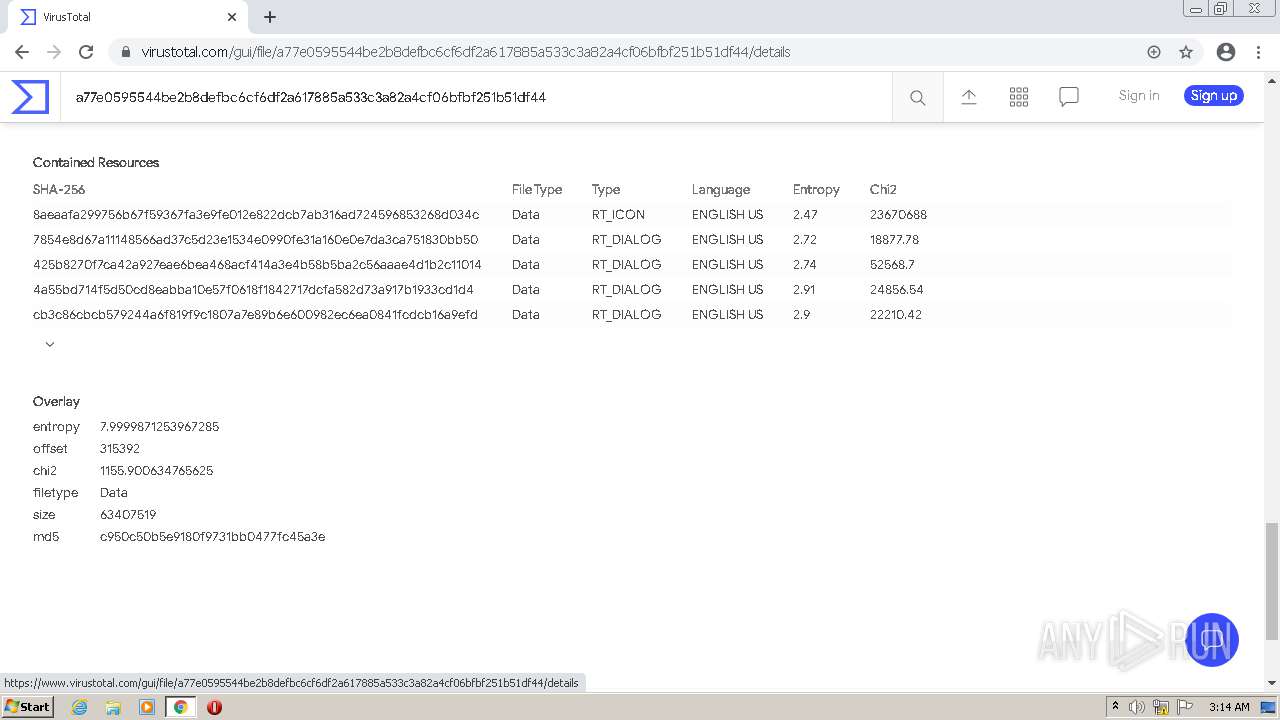Click the upload file icon
Image resolution: width=1280 pixels, height=720 pixels.
(969, 97)
